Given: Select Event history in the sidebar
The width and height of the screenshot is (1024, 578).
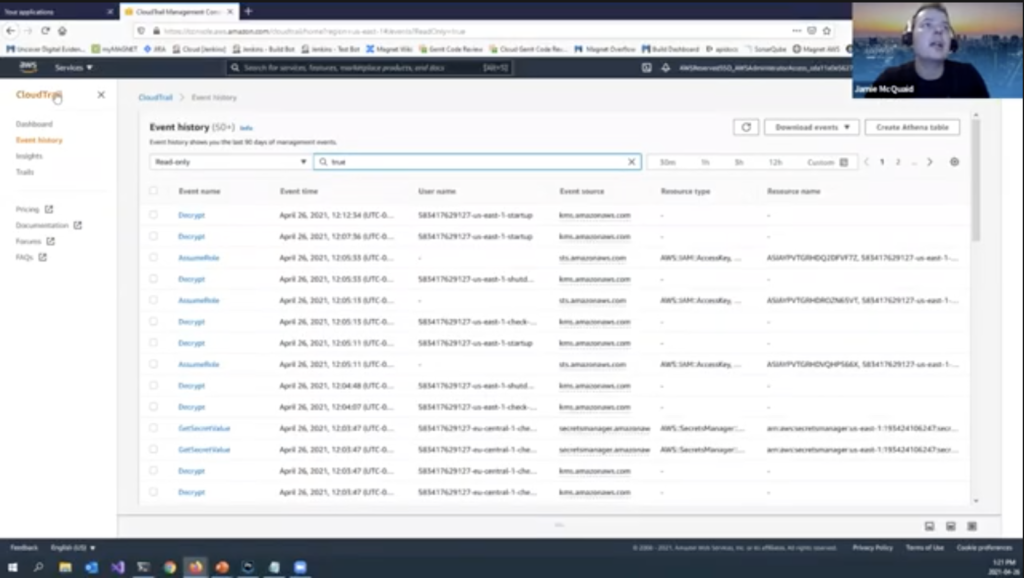Looking at the screenshot, I should click(39, 140).
